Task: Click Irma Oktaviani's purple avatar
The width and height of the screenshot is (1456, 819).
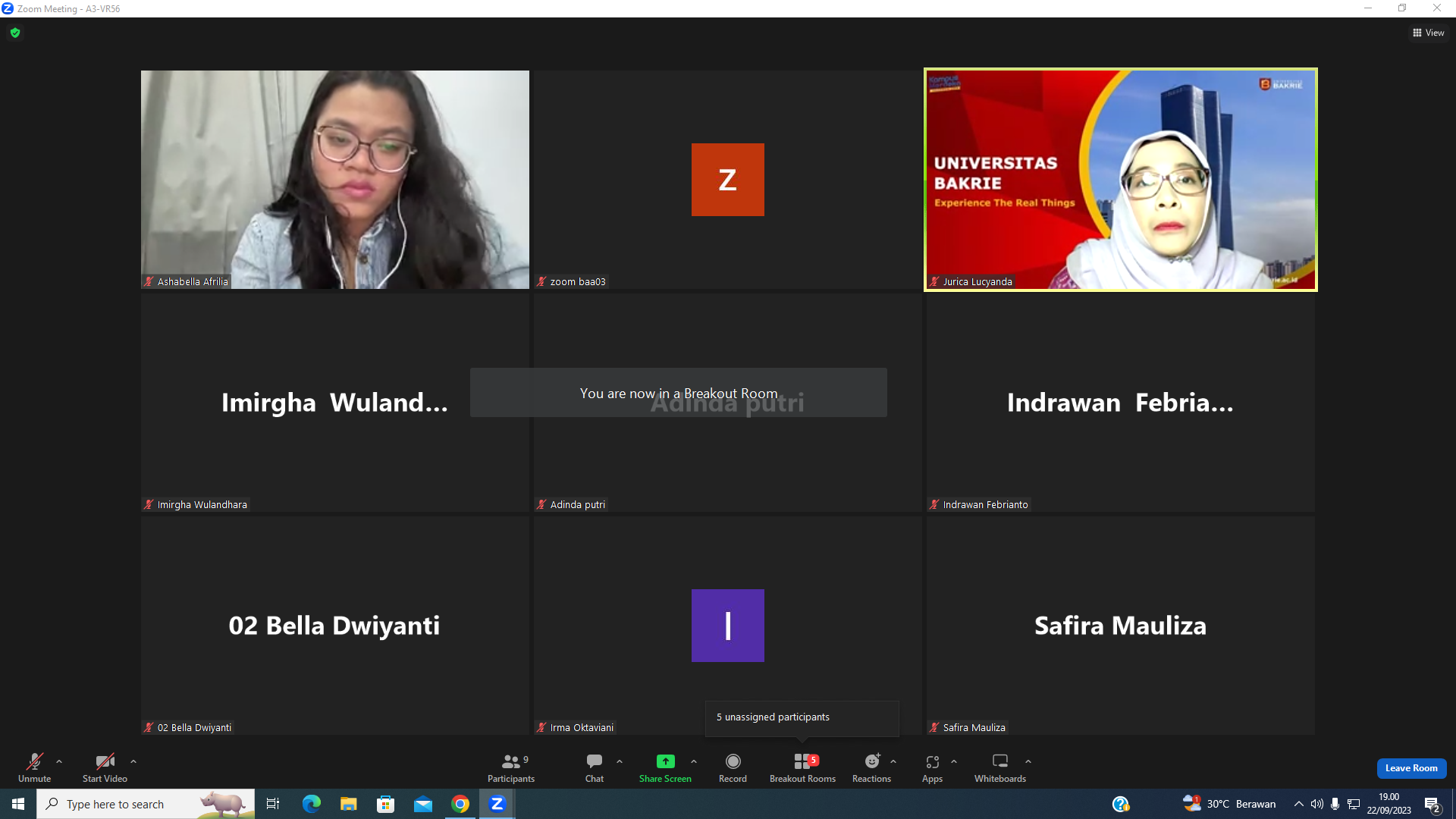Action: (x=728, y=626)
